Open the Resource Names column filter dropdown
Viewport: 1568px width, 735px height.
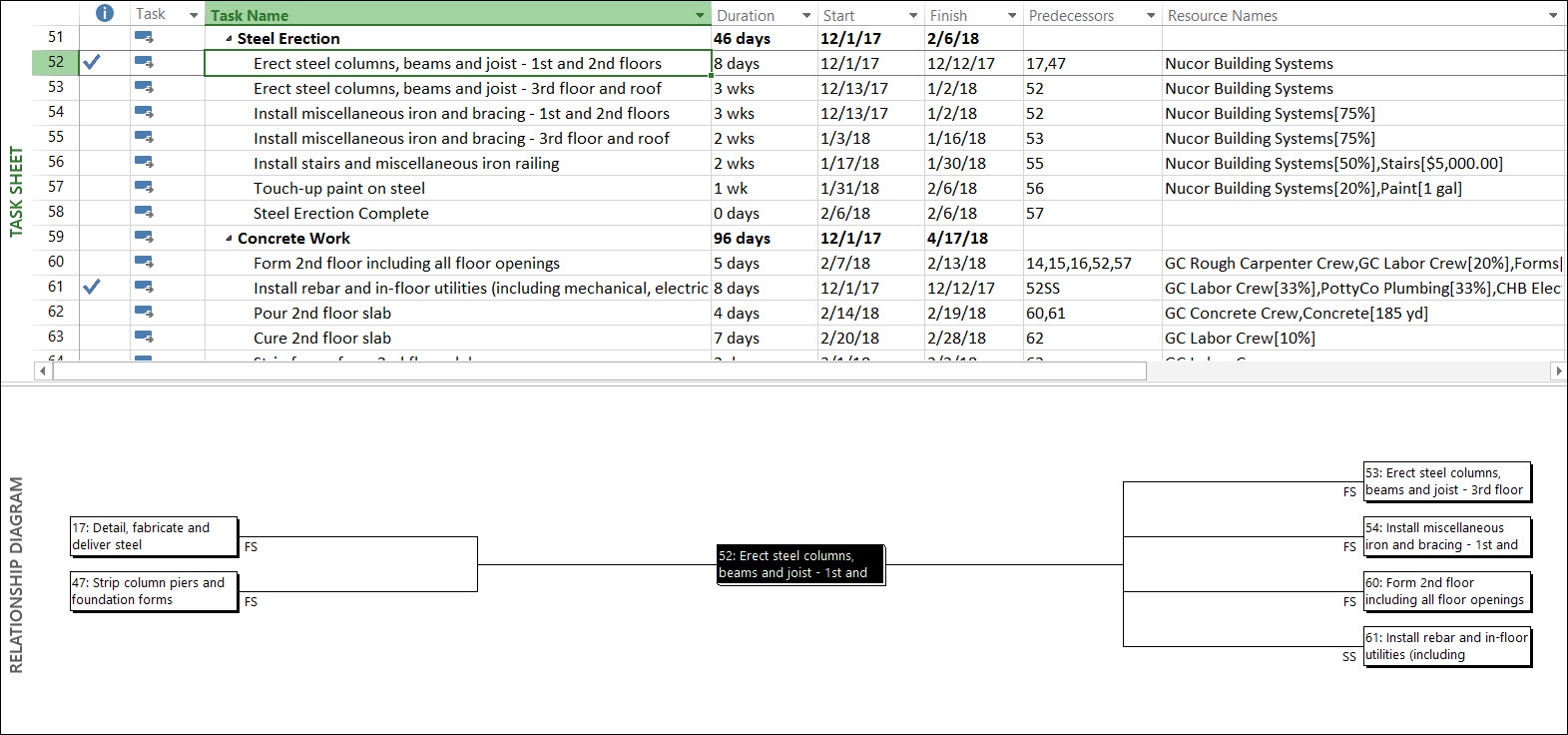click(1553, 15)
